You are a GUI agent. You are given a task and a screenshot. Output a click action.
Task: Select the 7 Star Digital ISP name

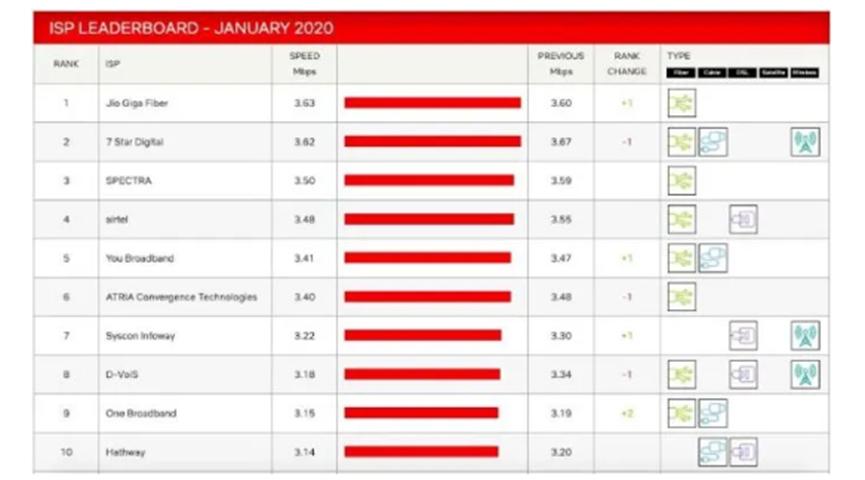coord(135,142)
